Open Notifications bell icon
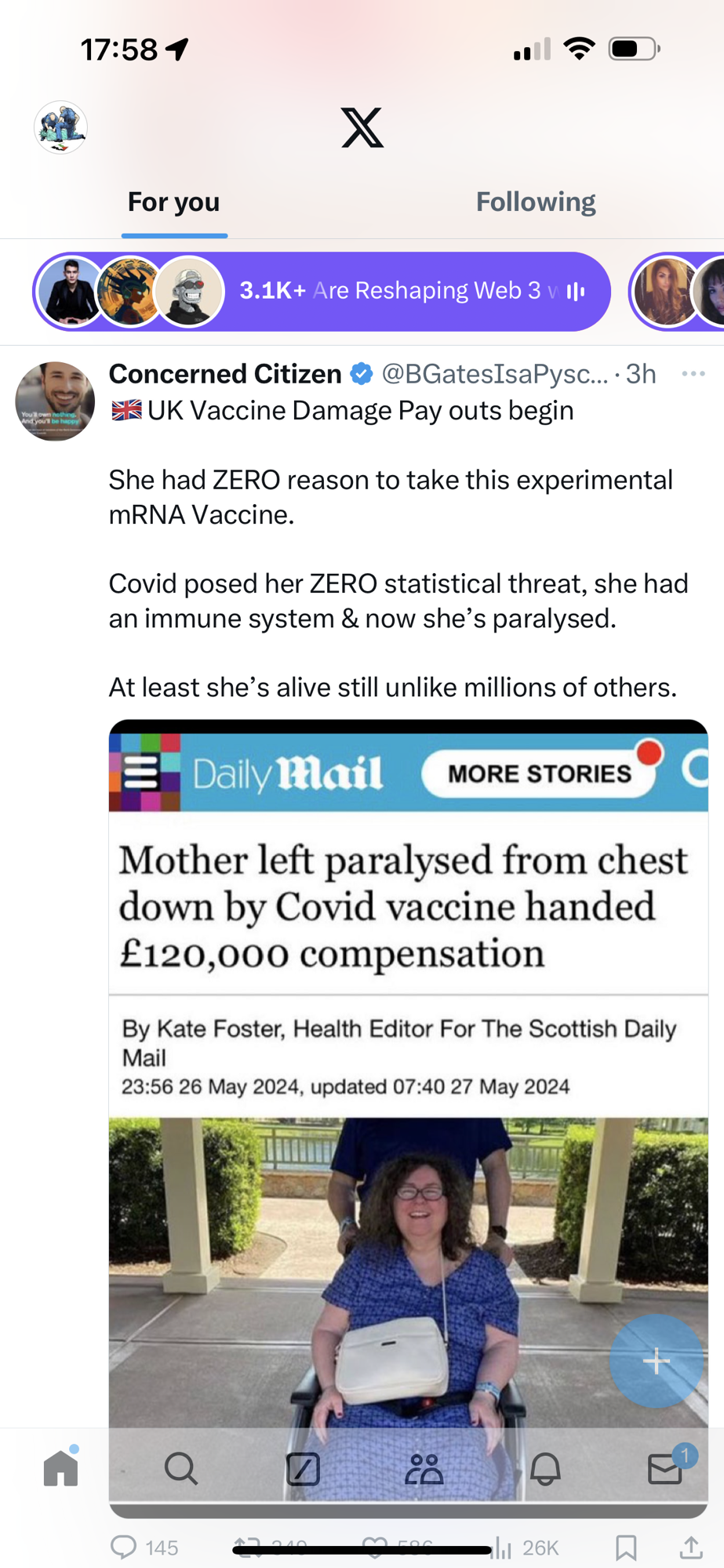 tap(545, 1468)
